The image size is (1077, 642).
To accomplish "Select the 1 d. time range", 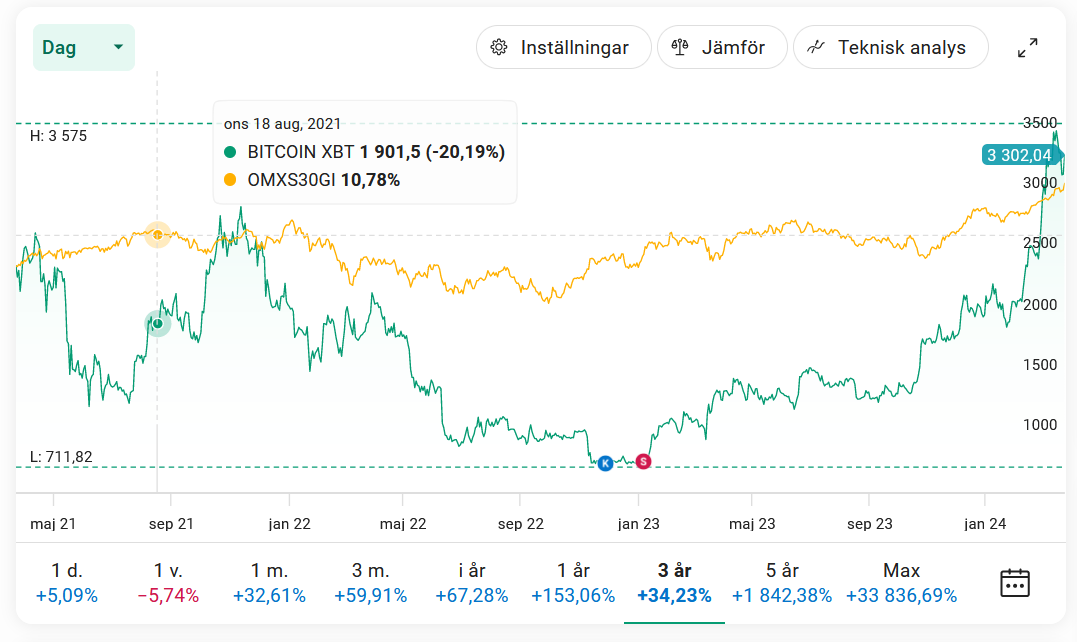I will pos(66,583).
